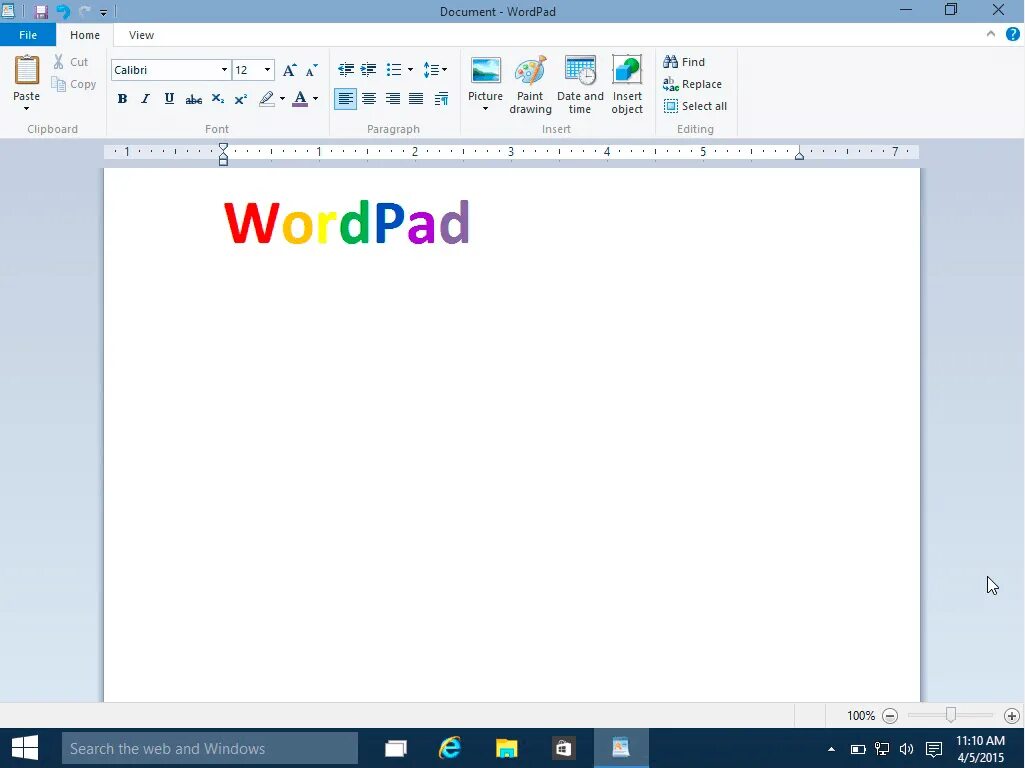1025x768 pixels.
Task: Collapse the ribbon with the chevron
Action: 990,34
